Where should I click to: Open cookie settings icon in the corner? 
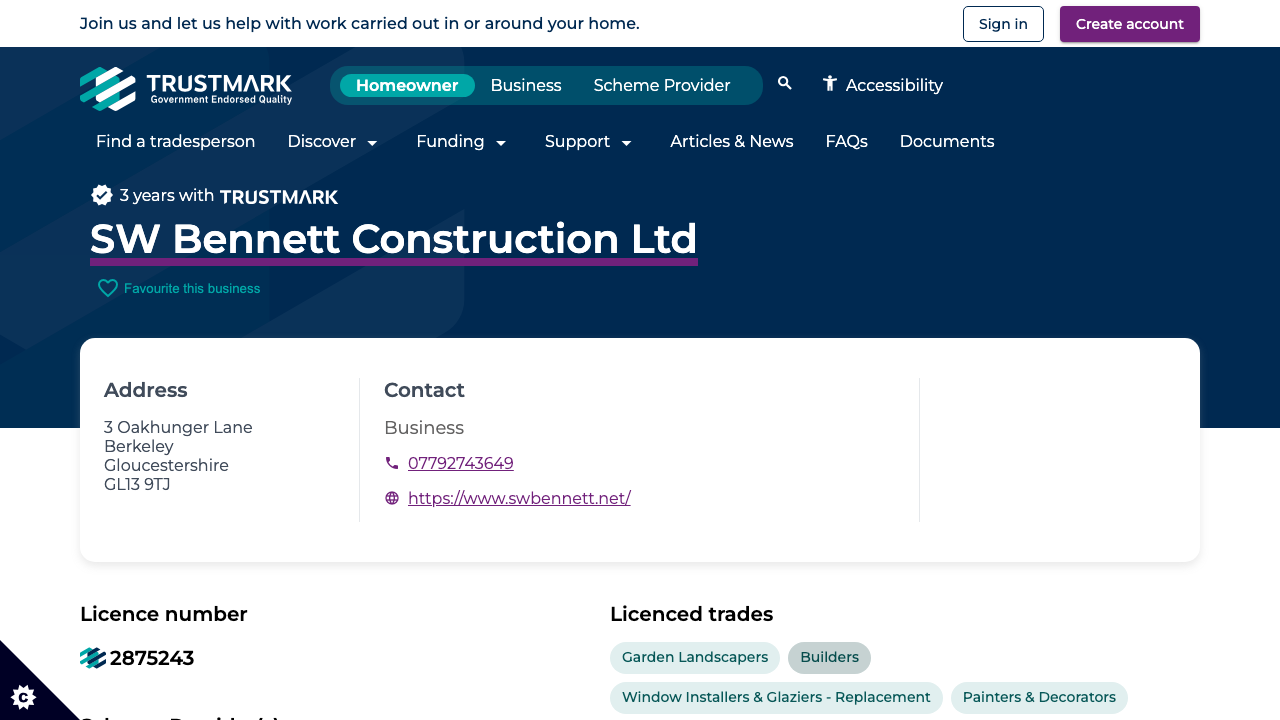pyautogui.click(x=22, y=697)
